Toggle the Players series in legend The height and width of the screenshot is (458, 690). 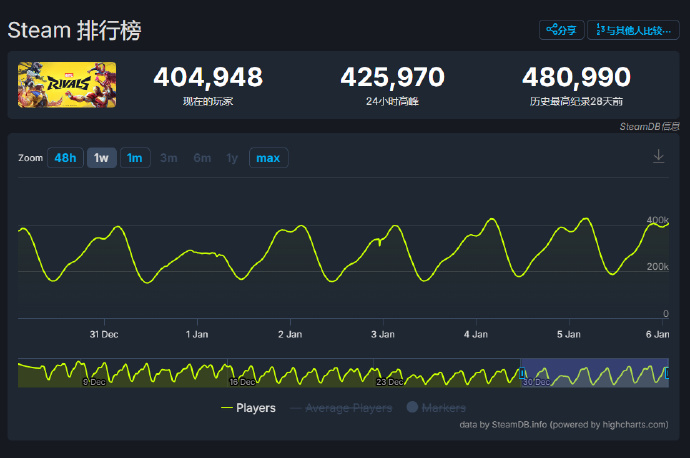coord(248,408)
